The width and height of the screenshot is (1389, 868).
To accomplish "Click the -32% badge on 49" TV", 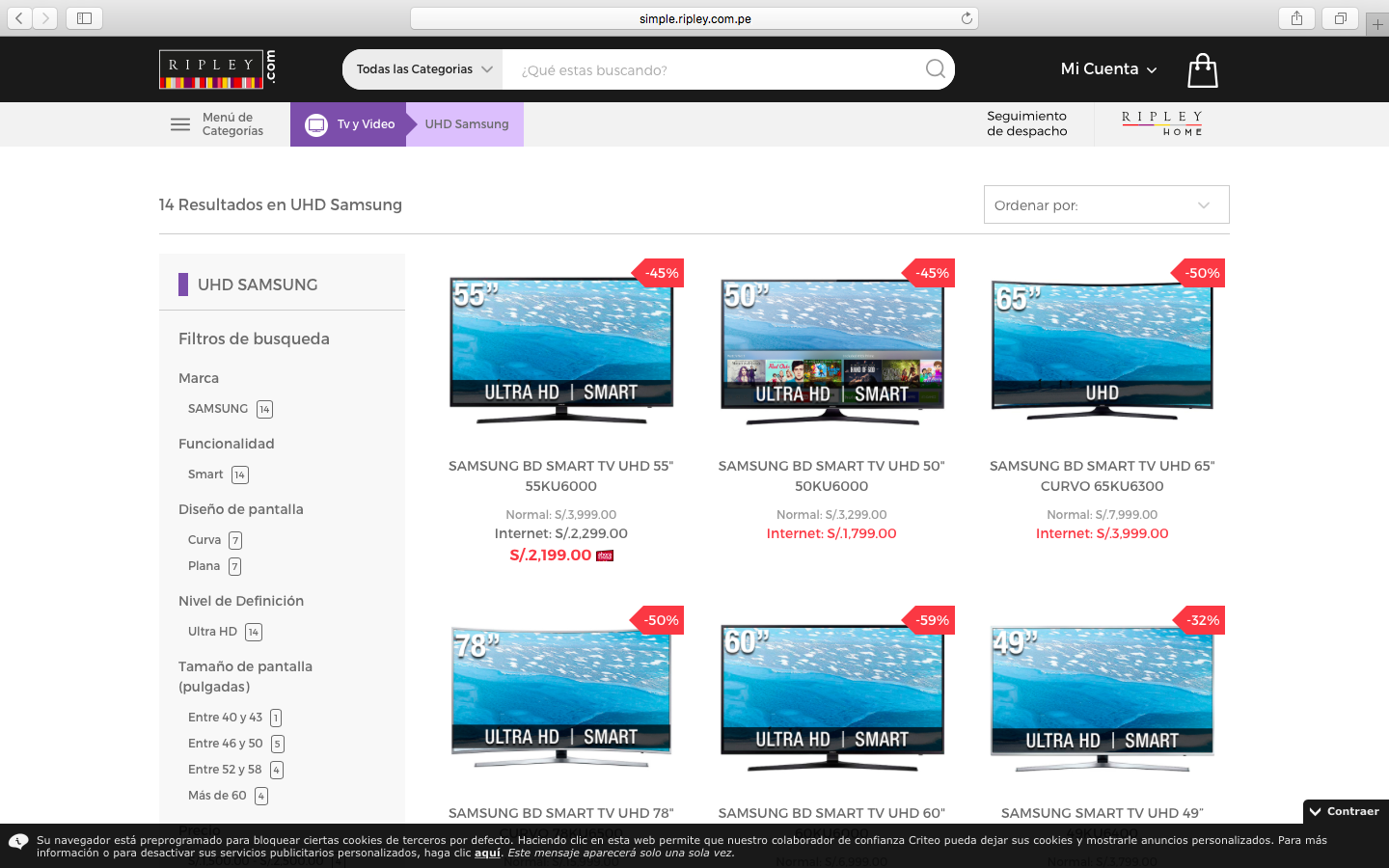I will (1201, 620).
